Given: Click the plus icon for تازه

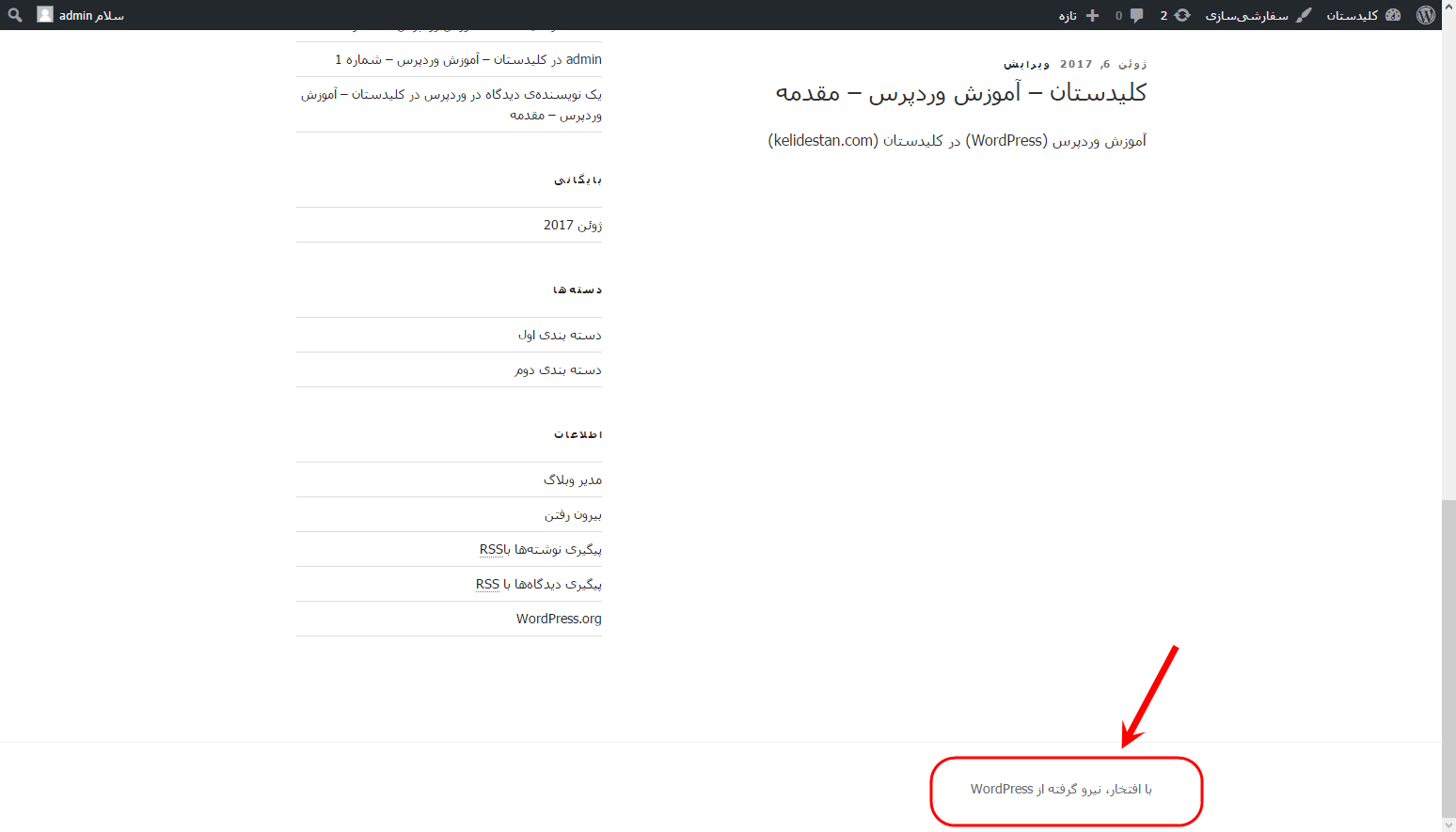Looking at the screenshot, I should pyautogui.click(x=1092, y=15).
